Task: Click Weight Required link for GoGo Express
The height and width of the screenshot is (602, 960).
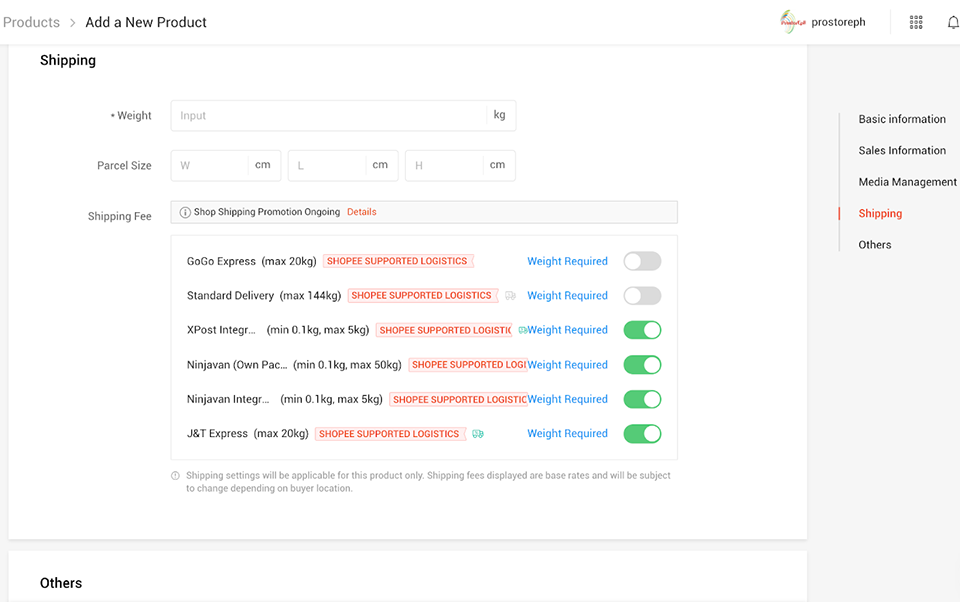Action: [x=567, y=261]
